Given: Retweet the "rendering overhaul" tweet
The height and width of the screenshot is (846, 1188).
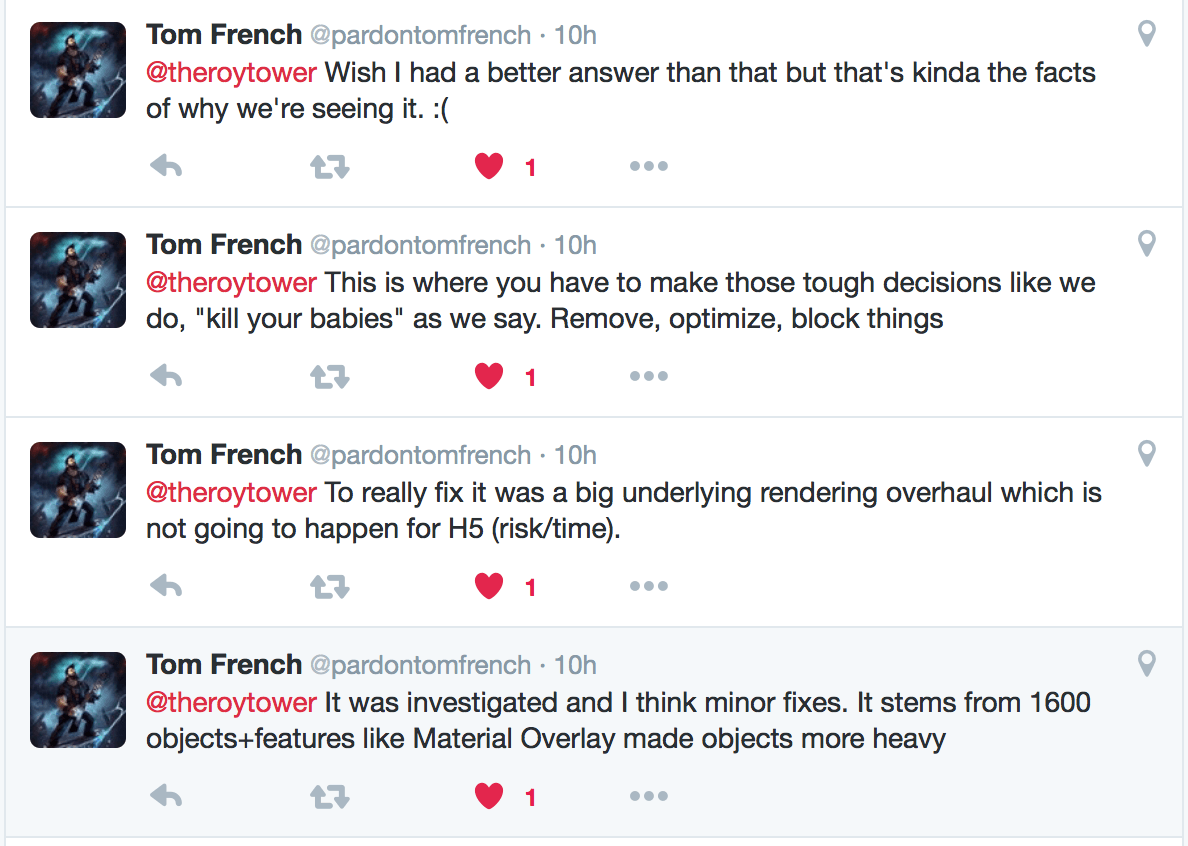Looking at the screenshot, I should [x=329, y=587].
